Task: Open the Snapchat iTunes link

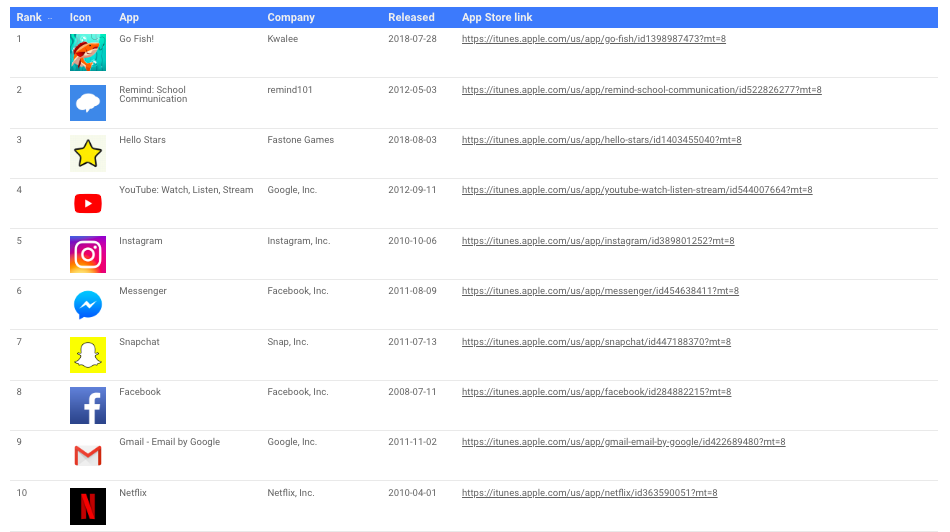Action: click(x=596, y=342)
